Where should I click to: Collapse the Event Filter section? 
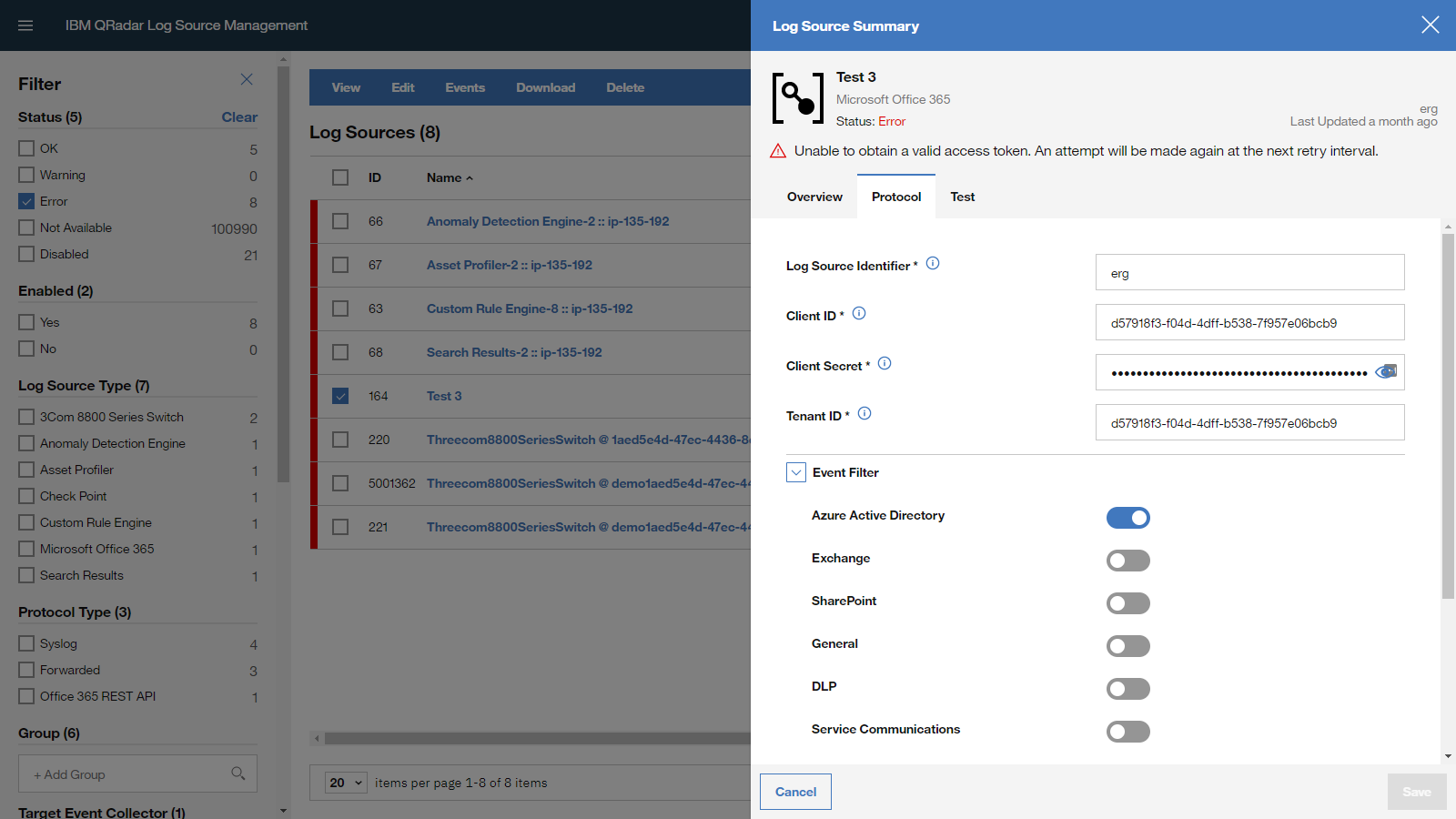pos(794,472)
